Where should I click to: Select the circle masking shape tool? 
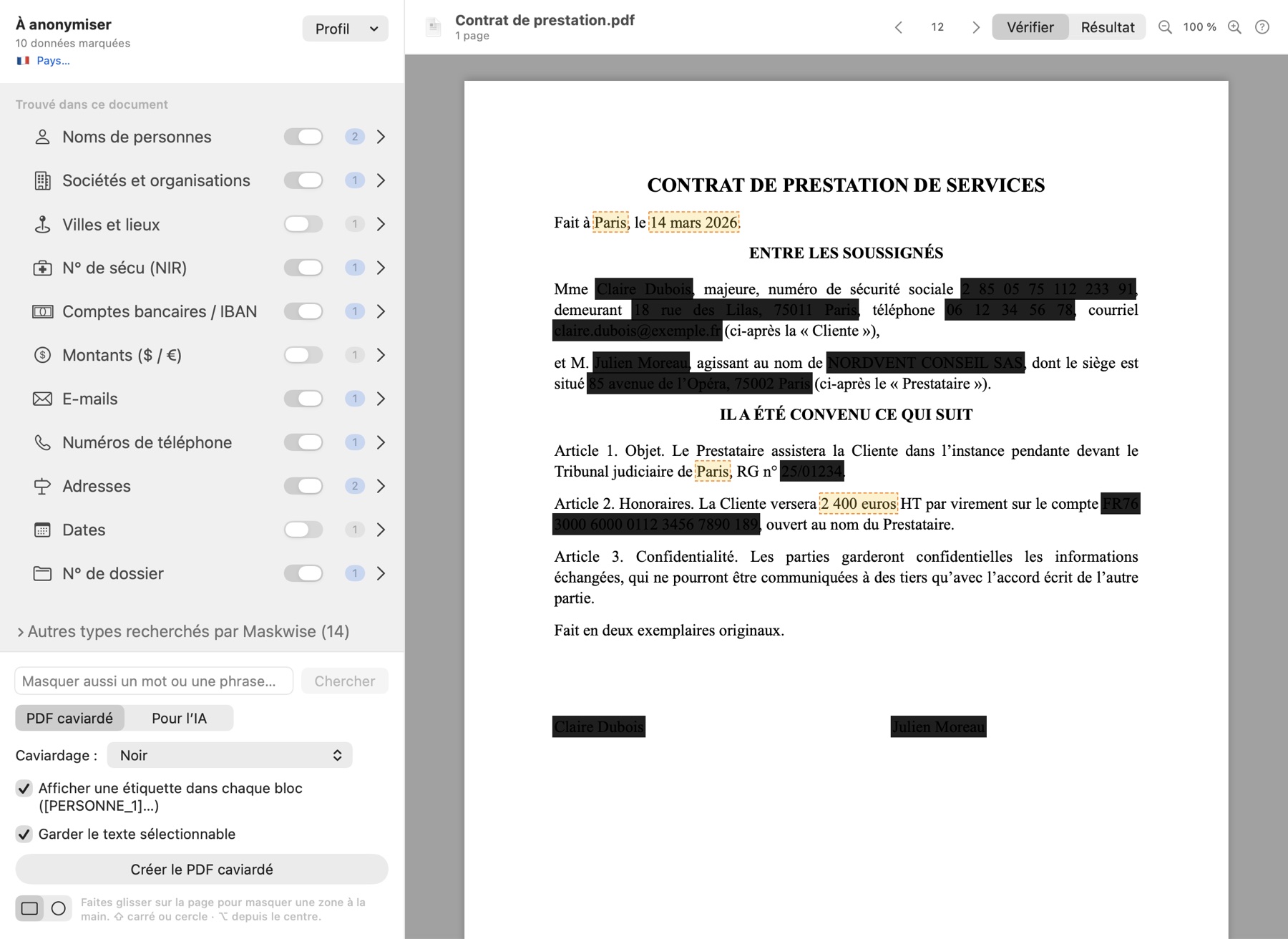click(x=59, y=908)
